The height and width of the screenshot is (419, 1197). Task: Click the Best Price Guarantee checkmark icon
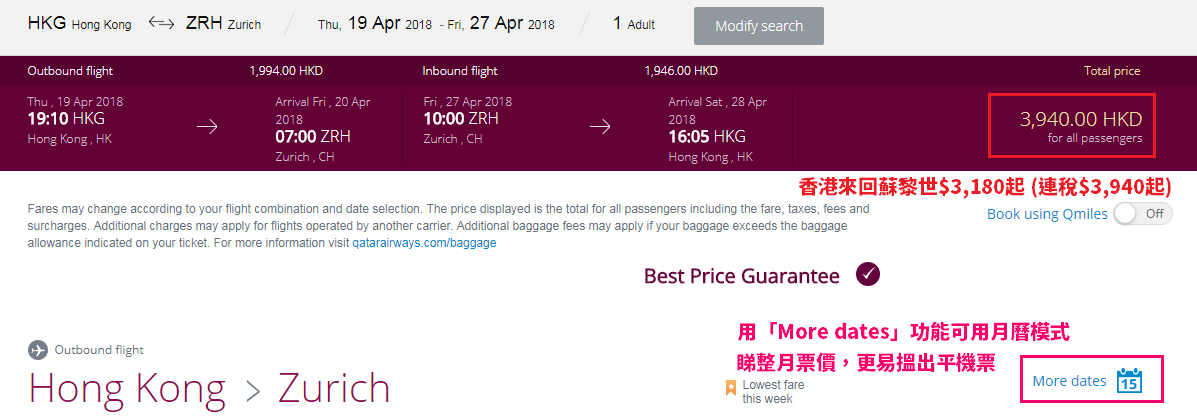(868, 275)
